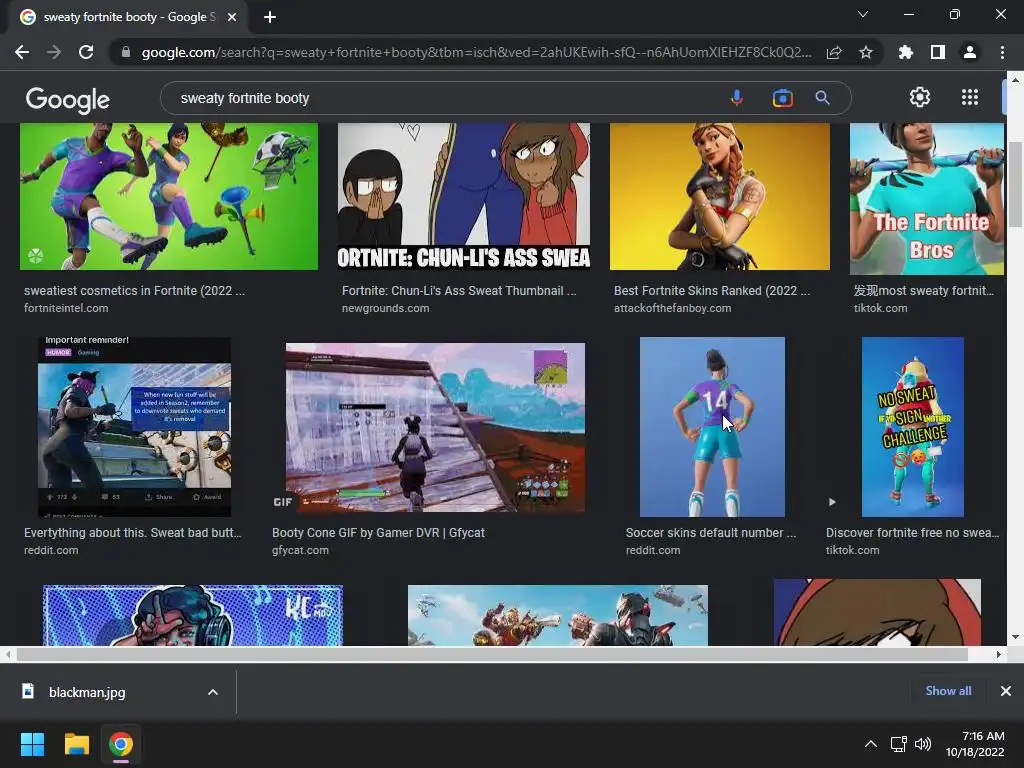The image size is (1024, 768).
Task: Open the Google apps grid
Action: (x=970, y=97)
